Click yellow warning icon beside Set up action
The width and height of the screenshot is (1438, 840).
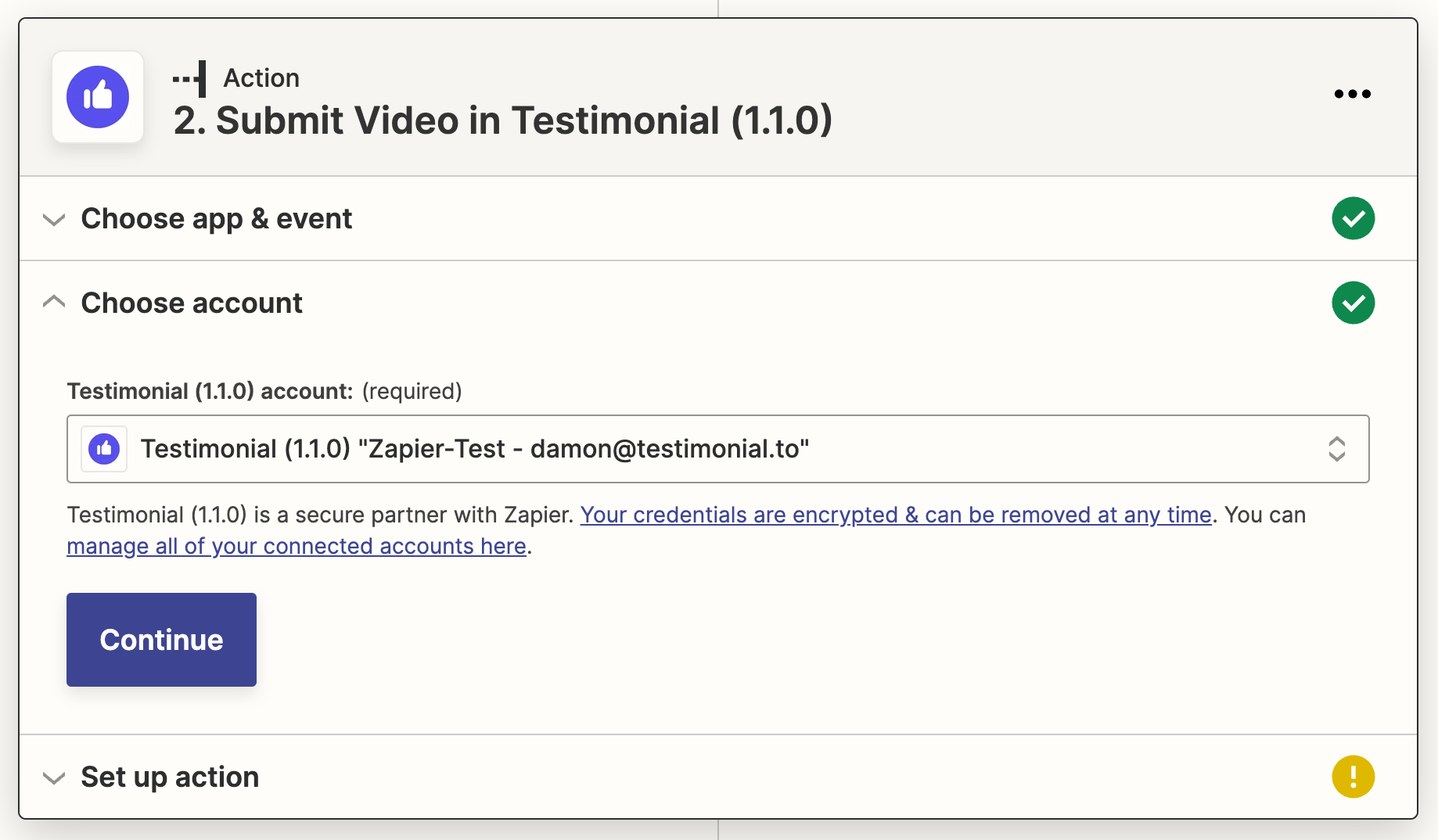[x=1353, y=777]
